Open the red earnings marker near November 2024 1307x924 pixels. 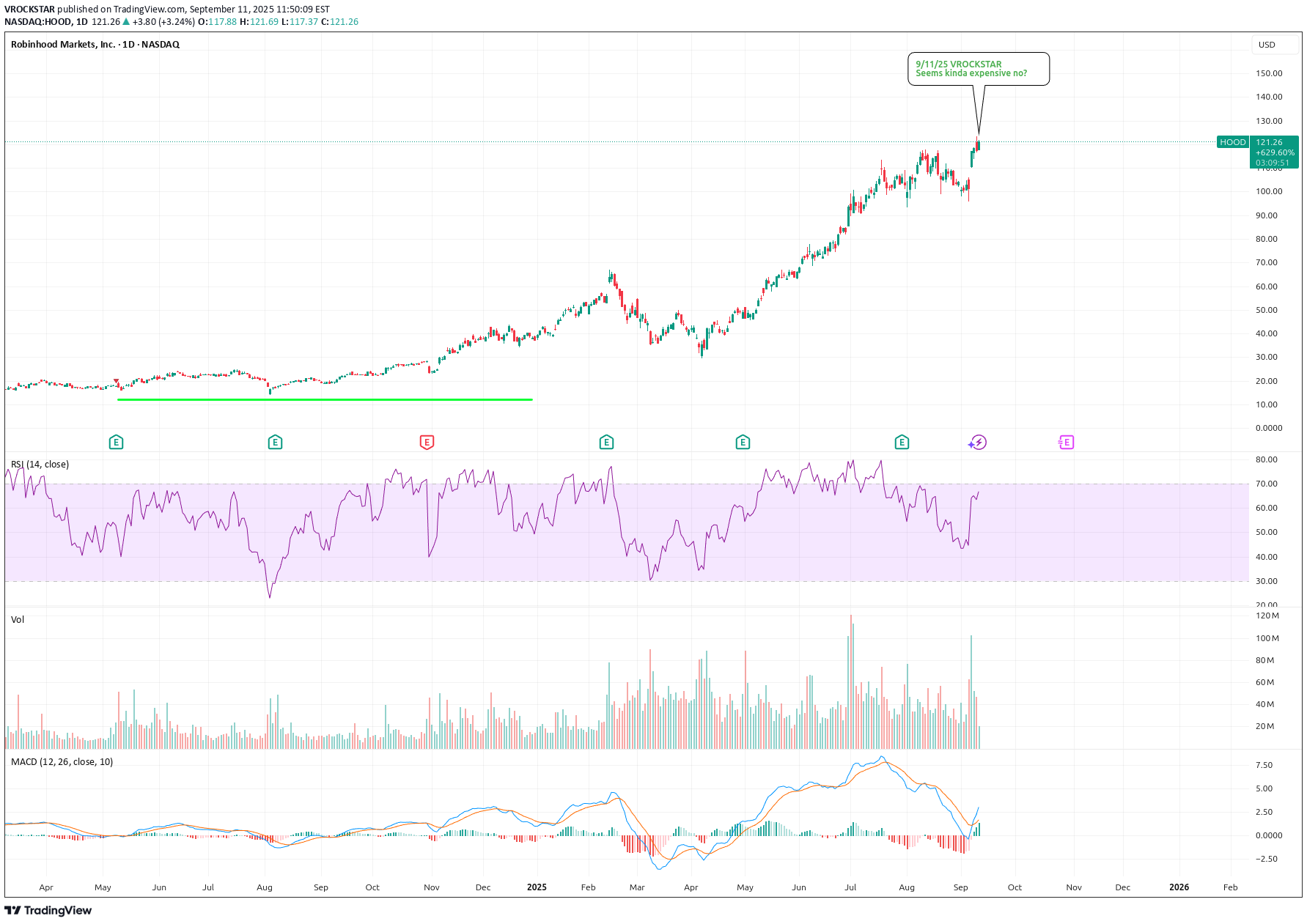(x=427, y=442)
